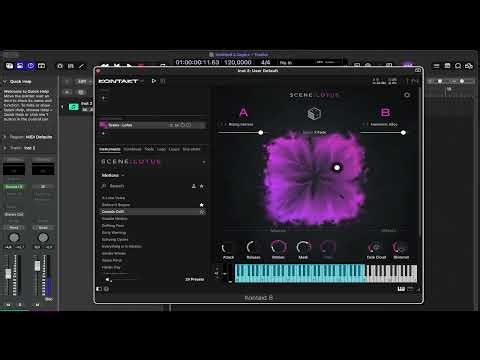Click the Release knob
480x360 pixels.
click(253, 247)
